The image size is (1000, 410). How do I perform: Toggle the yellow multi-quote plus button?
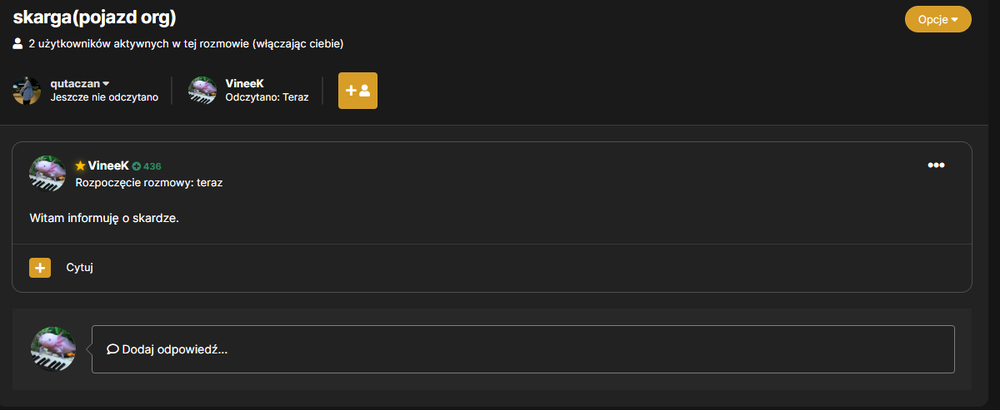pos(40,268)
